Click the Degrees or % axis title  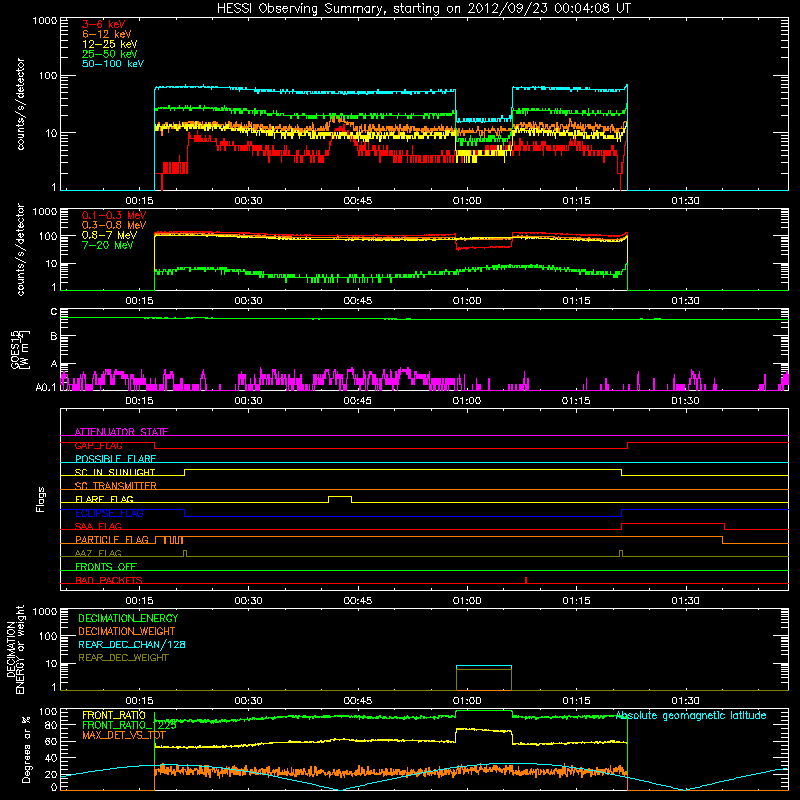(x=26, y=749)
